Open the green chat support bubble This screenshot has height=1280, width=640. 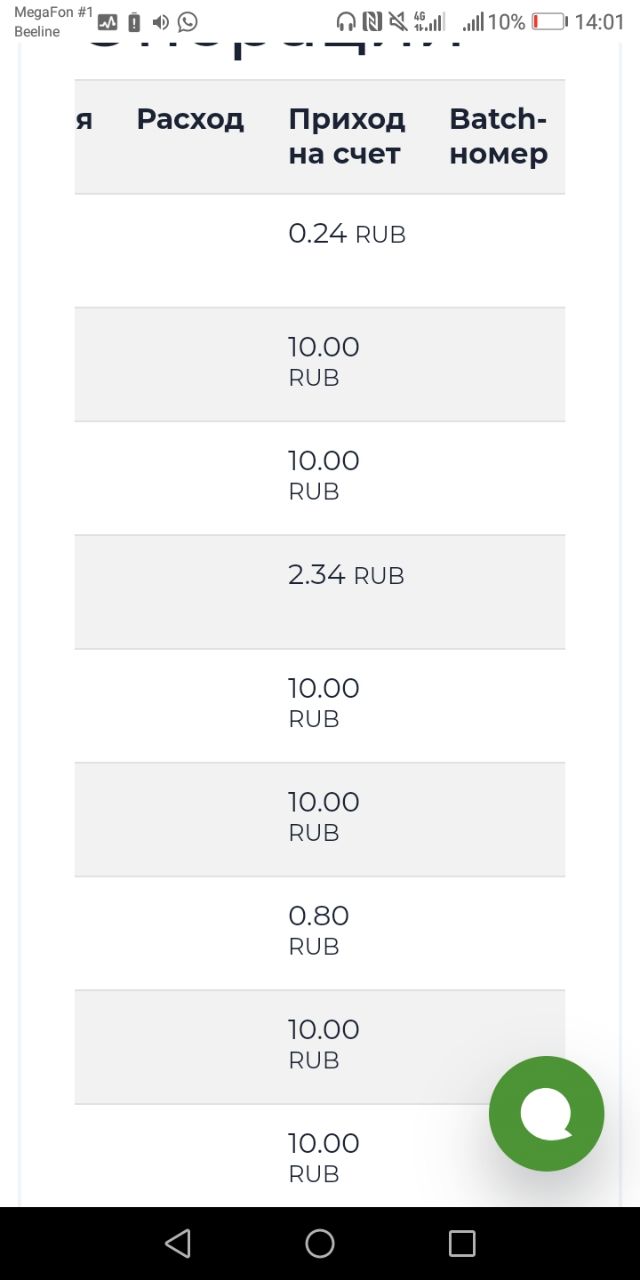pyautogui.click(x=546, y=1113)
